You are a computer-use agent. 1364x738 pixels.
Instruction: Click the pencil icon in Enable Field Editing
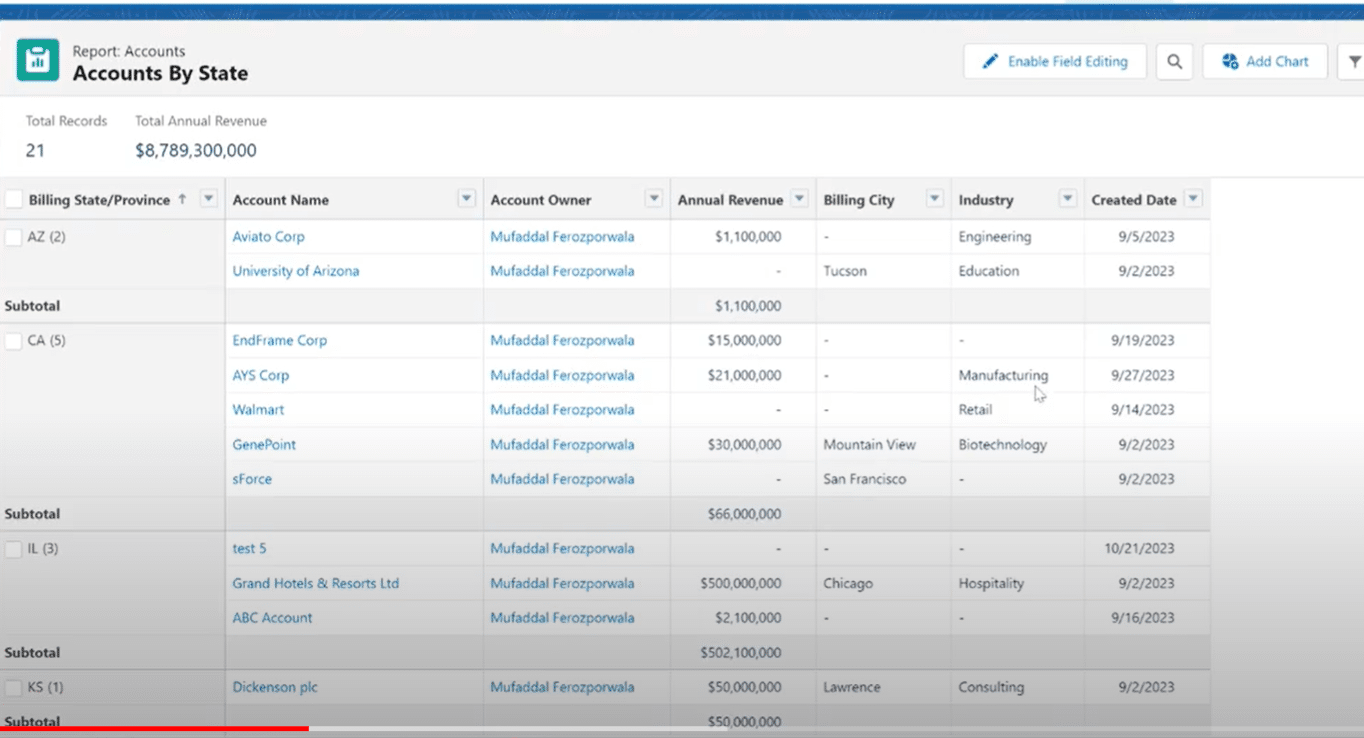(990, 61)
